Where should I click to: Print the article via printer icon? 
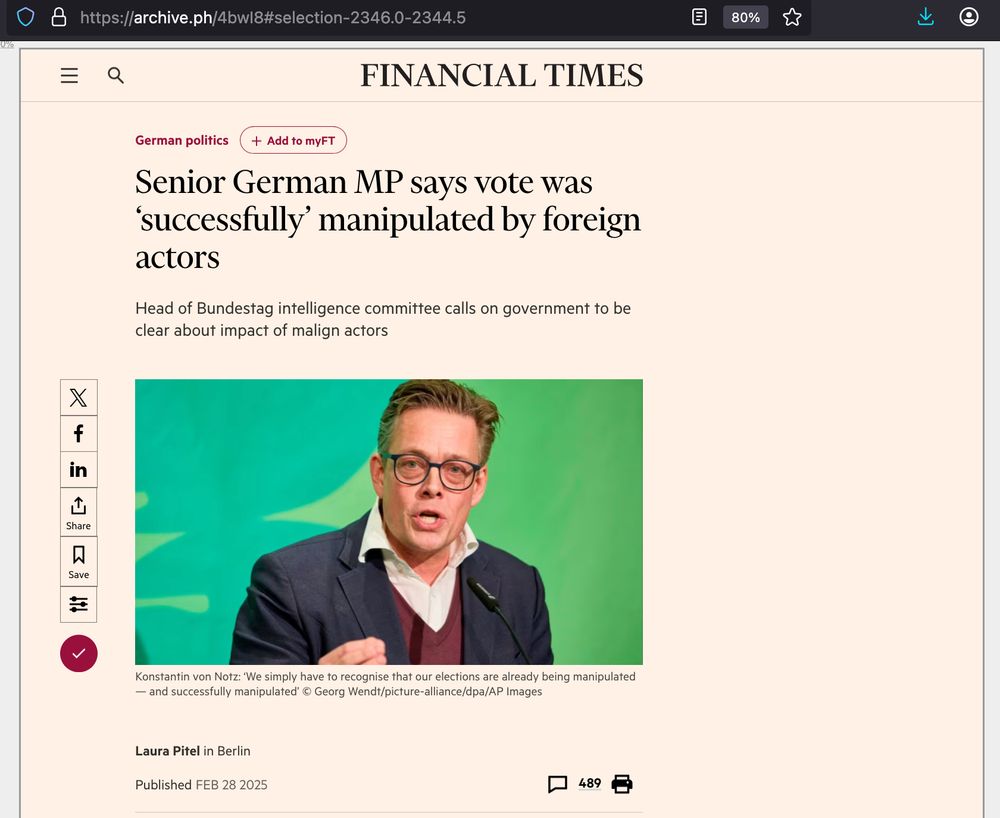point(622,784)
